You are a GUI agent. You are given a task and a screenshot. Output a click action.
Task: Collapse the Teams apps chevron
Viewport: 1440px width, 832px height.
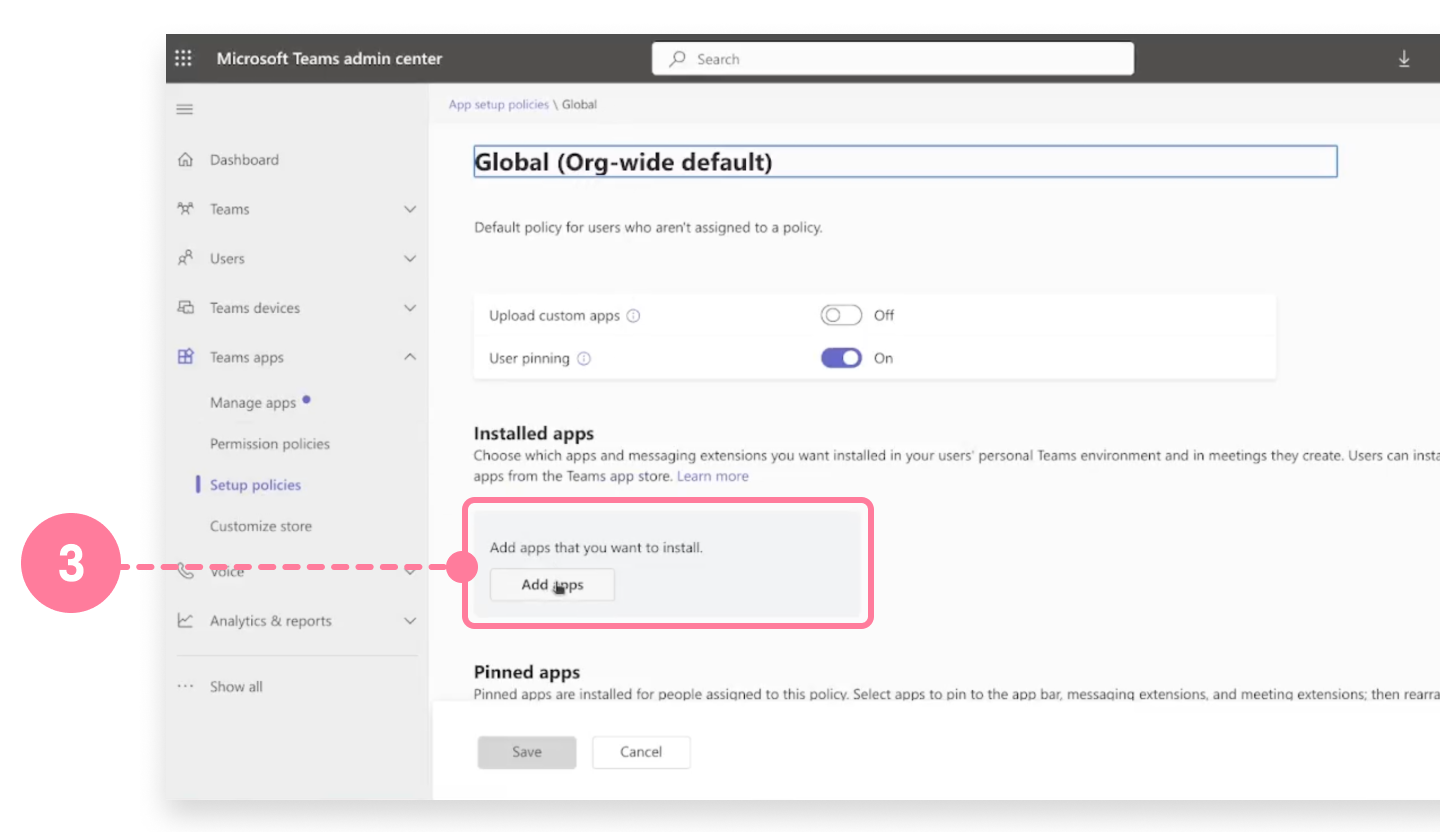(409, 357)
